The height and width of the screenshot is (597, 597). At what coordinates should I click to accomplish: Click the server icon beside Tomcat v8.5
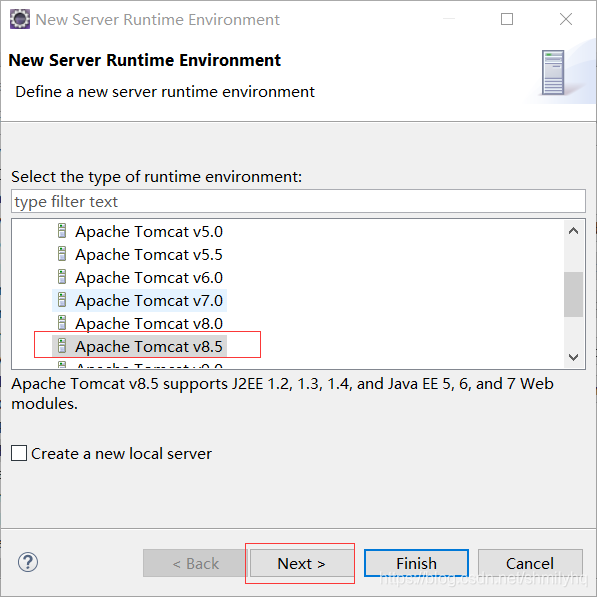click(62, 346)
